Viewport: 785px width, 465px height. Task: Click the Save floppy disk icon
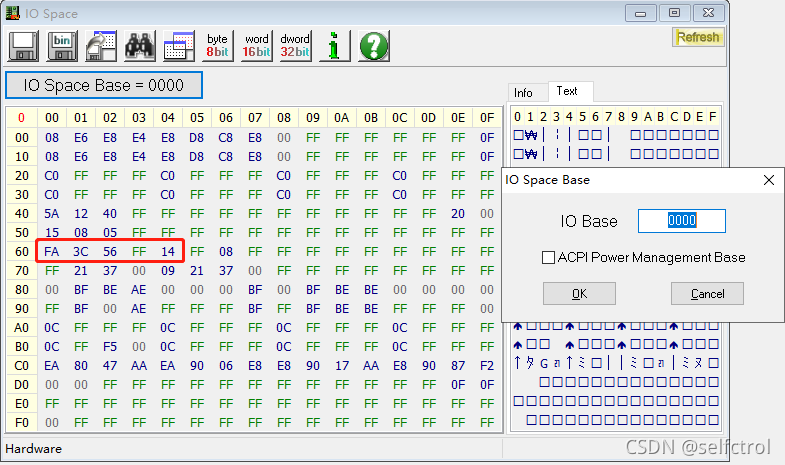point(24,46)
